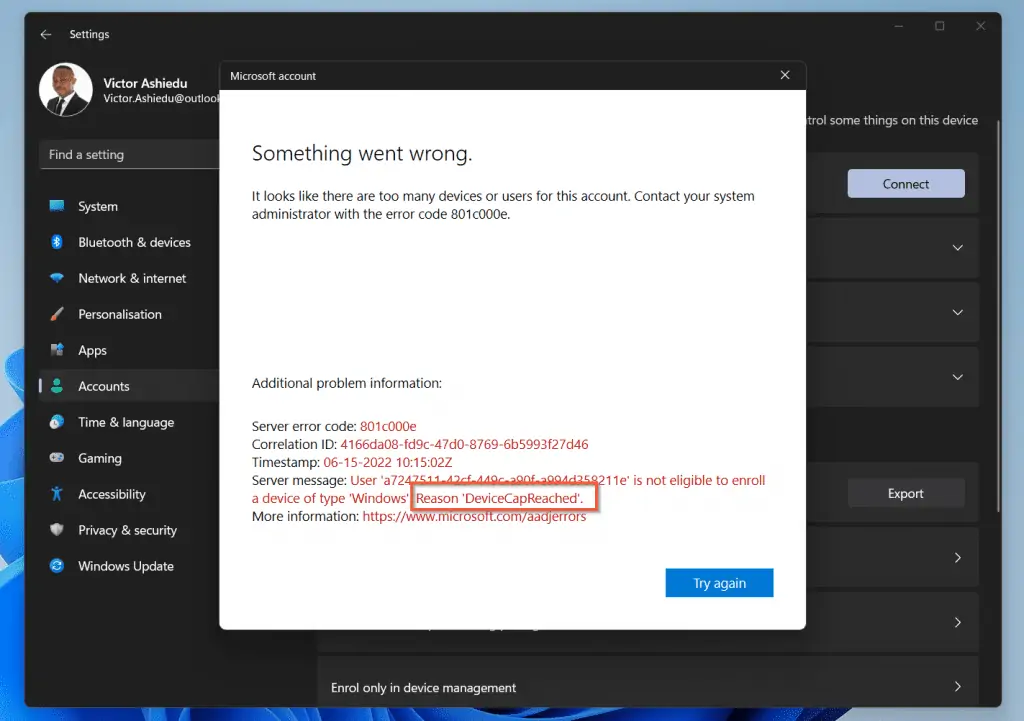Click the Settings window scrollbar
Viewport: 1024px width, 721px height.
click(x=997, y=317)
